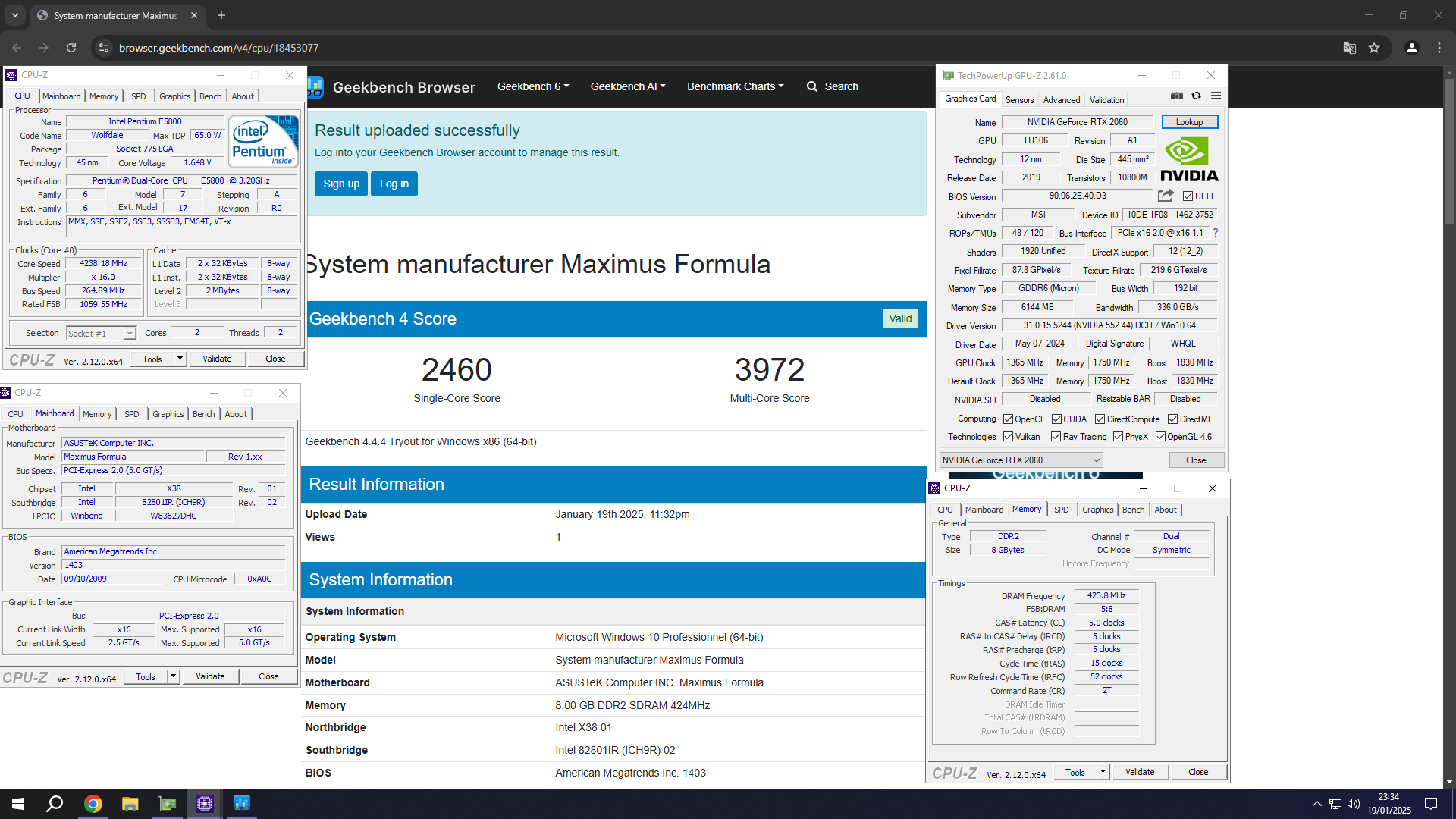This screenshot has width=1456, height=819.
Task: Open the Tools dropdown arrow in Memory CPU-Z
Action: point(1103,772)
